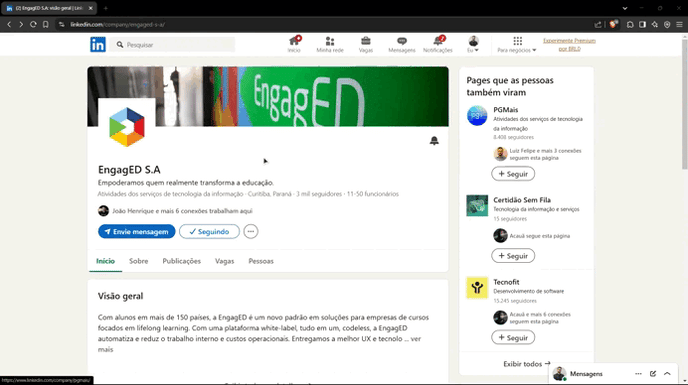The width and height of the screenshot is (688, 385).
Task: Close the EngagED S.A browser tab
Action: (90, 8)
